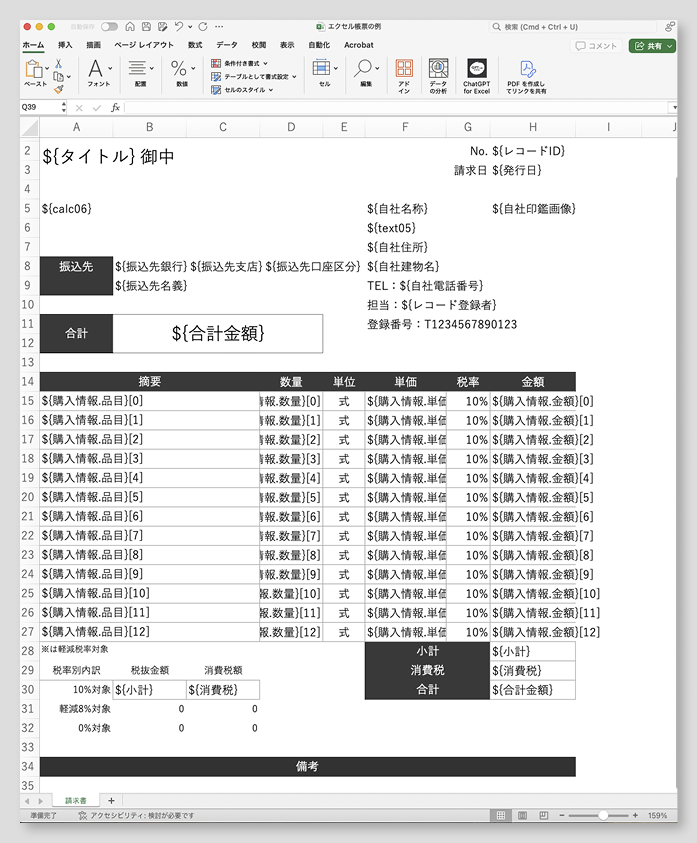The width and height of the screenshot is (697, 843).
Task: Open the 表示 ribbon tab
Action: (x=287, y=45)
